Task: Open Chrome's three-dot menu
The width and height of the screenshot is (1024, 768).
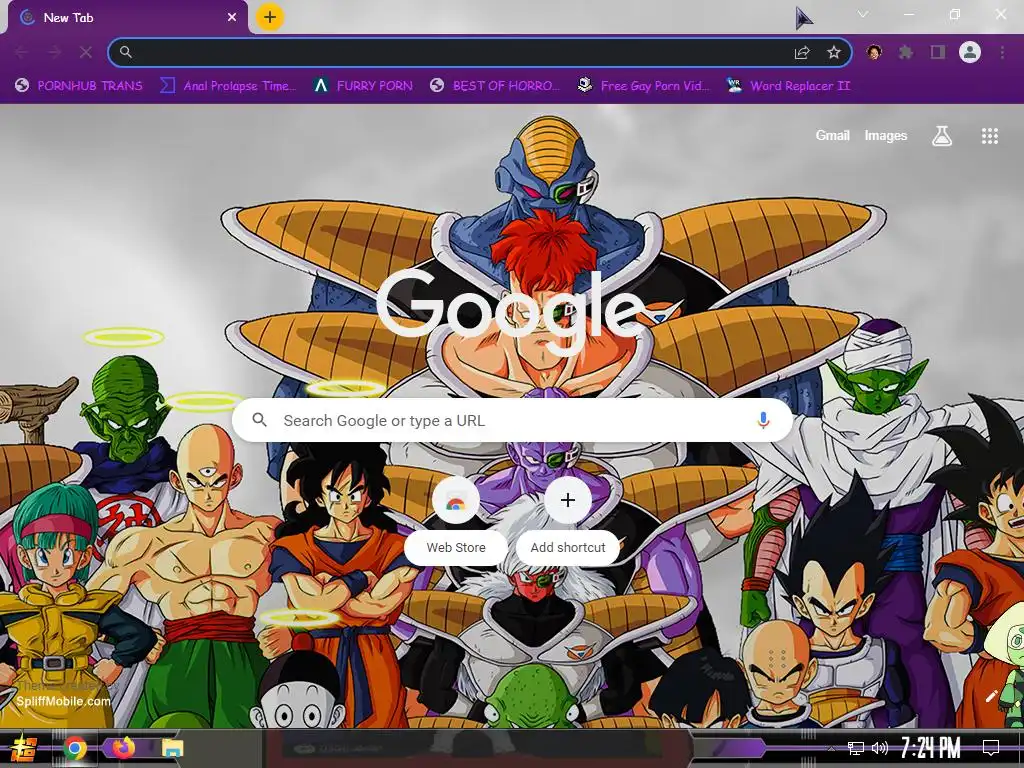Action: click(1002, 52)
